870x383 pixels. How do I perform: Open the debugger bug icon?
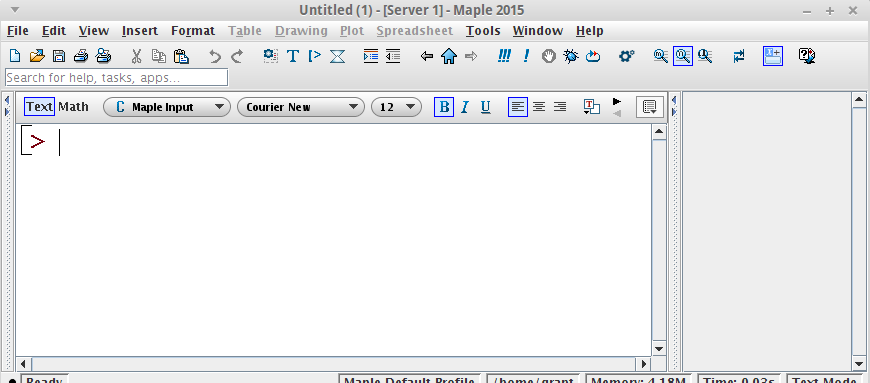pos(571,56)
